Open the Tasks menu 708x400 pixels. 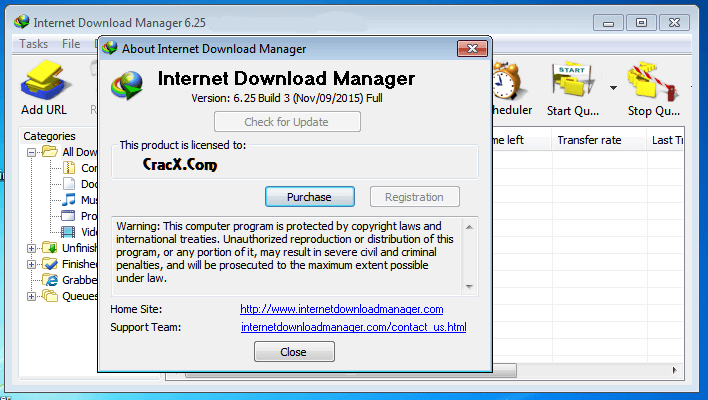(x=33, y=44)
